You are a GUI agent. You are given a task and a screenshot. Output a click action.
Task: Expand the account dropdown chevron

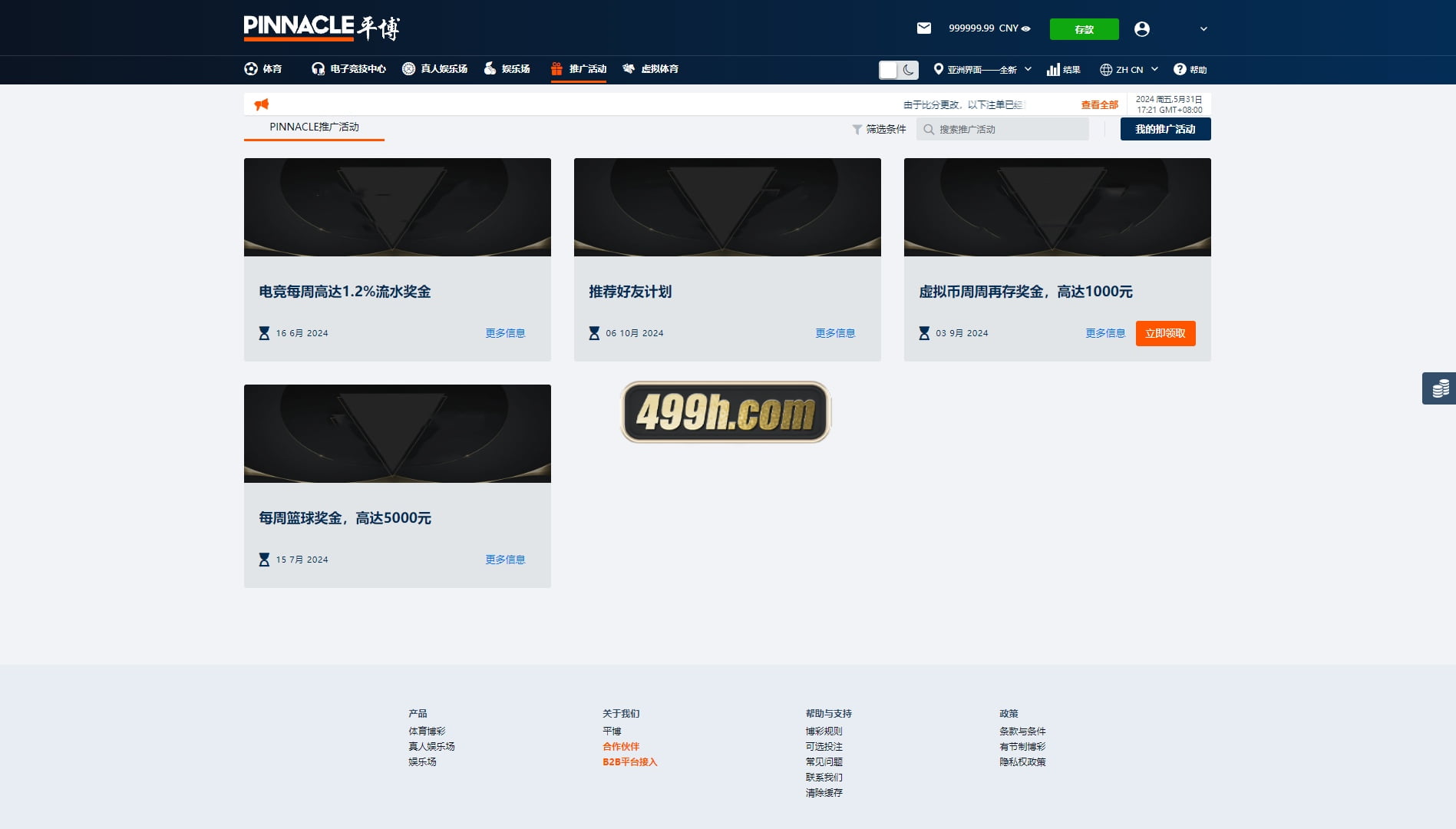tap(1203, 29)
